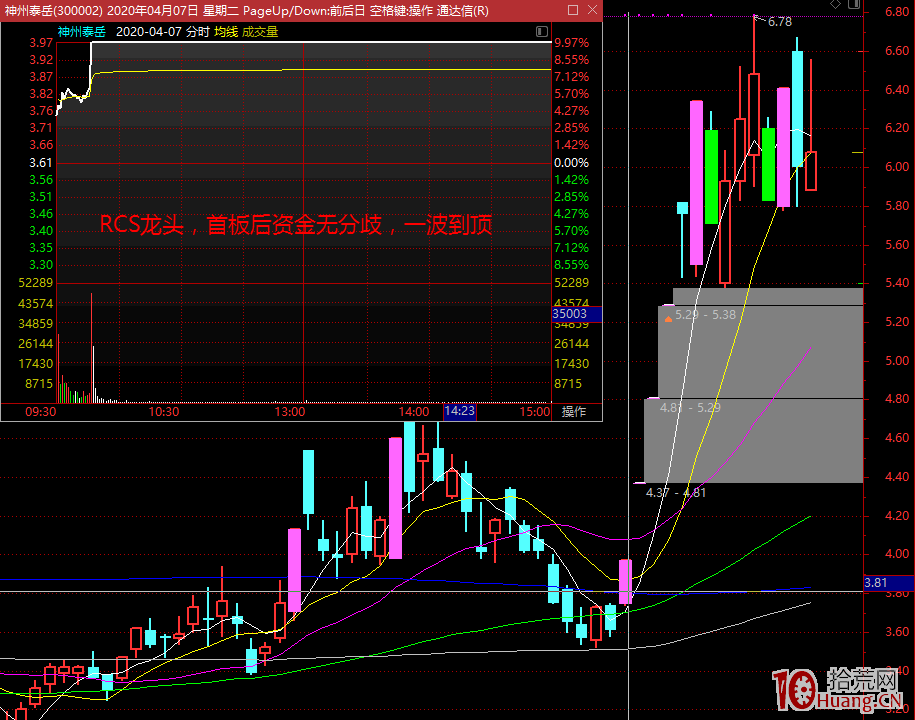Close the intraday popup window
Image resolution: width=915 pixels, height=720 pixels.
coord(592,10)
